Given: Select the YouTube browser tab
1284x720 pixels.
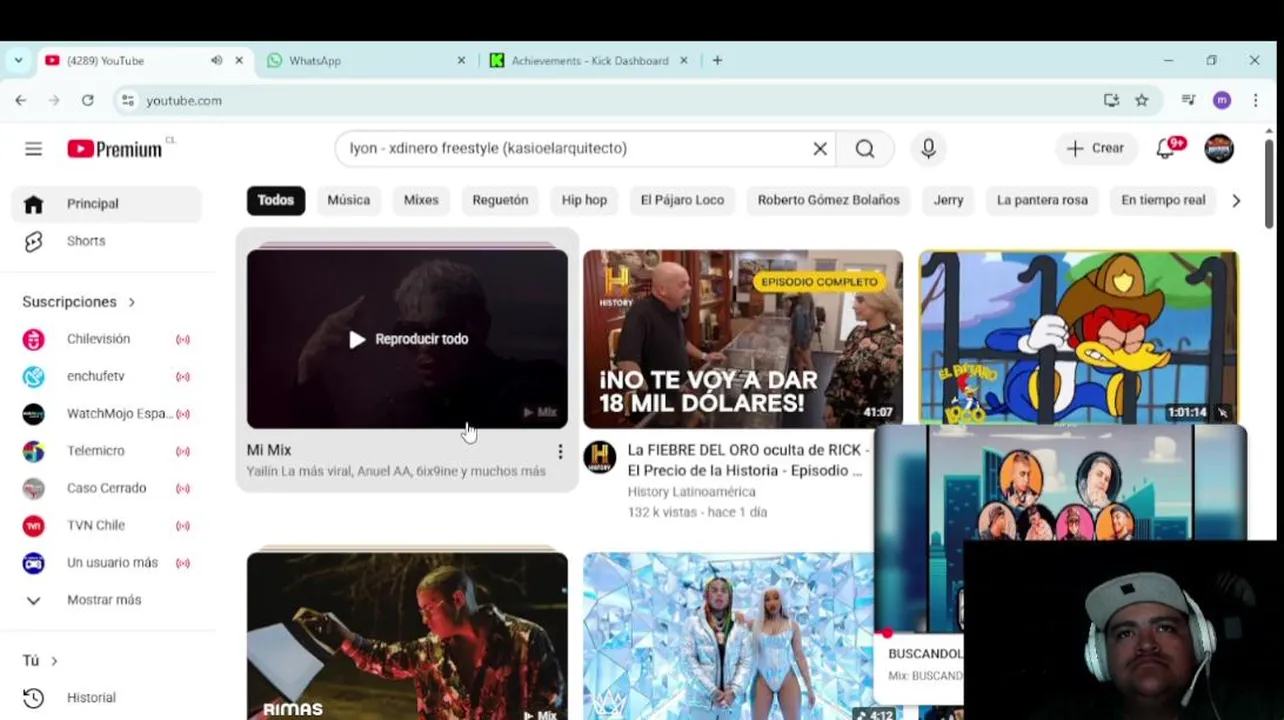Looking at the screenshot, I should click(144, 60).
